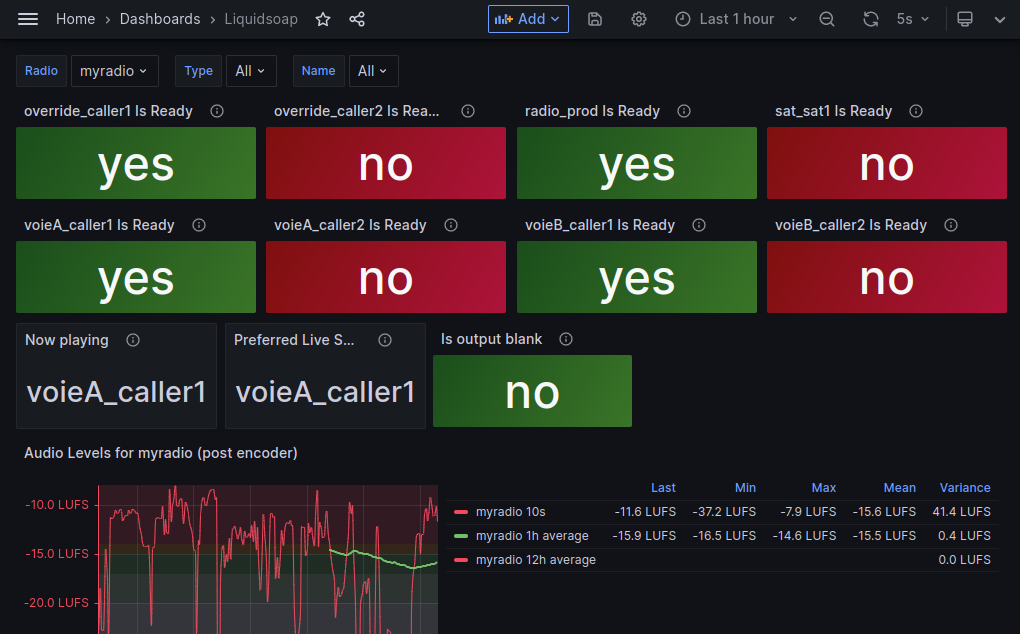Toggle myradio 1h average series in legend
The width and height of the screenshot is (1020, 634).
click(532, 536)
